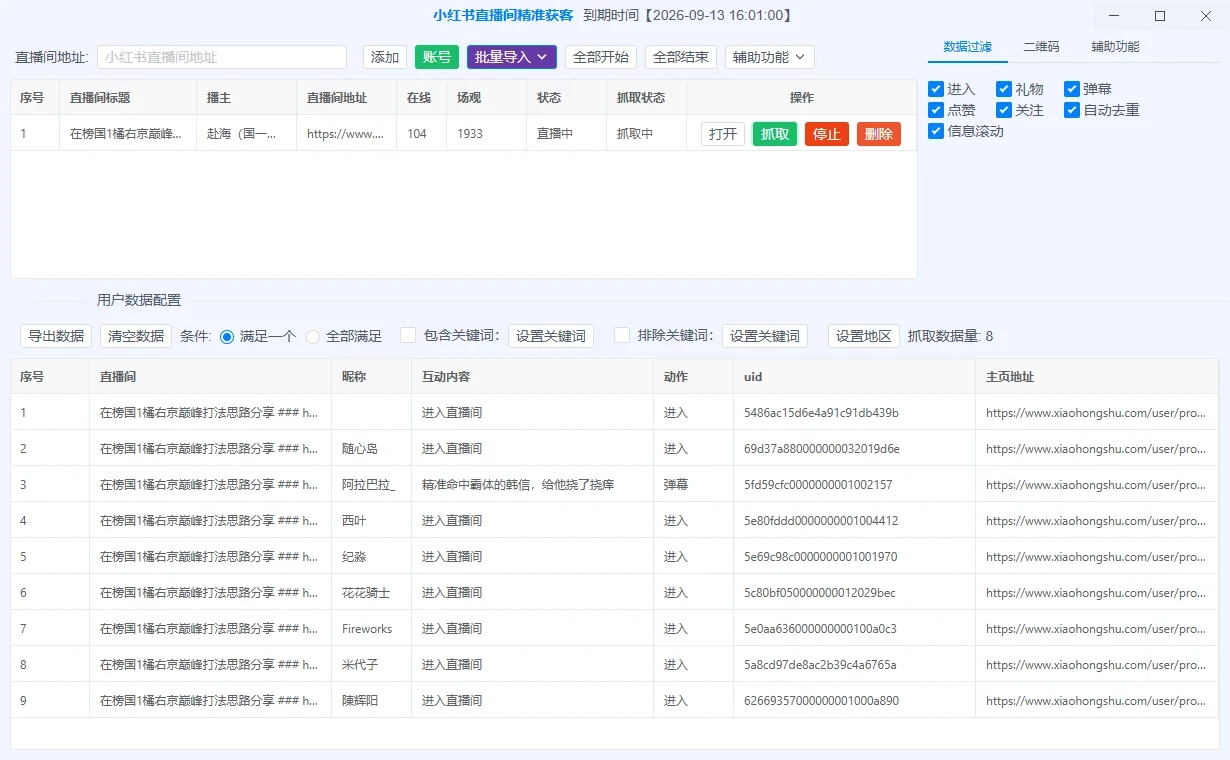The height and width of the screenshot is (760, 1230).
Task: Toggle the 礼物 checkbox
Action: 1004,89
